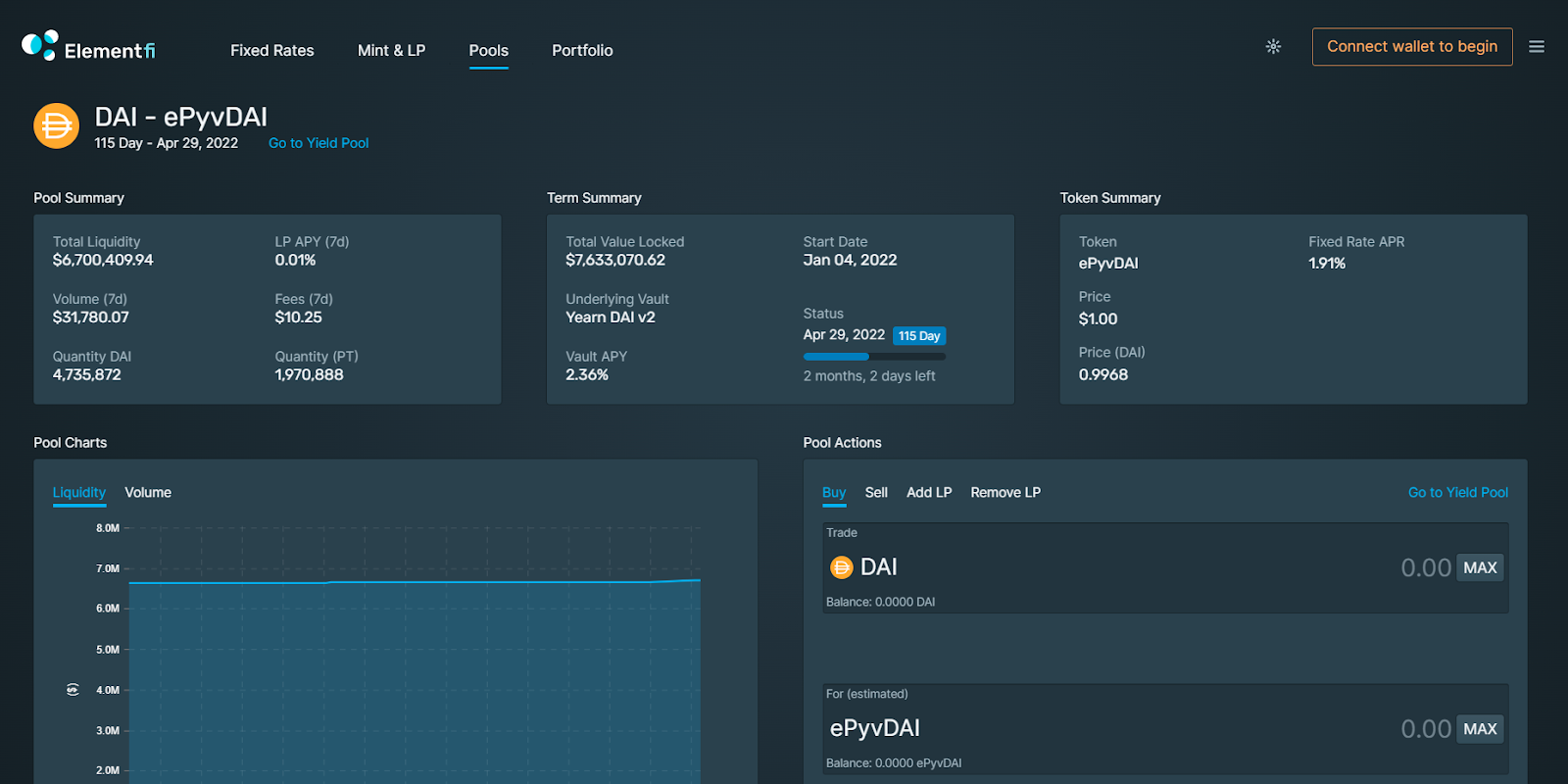Toggle the light/dark theme sun icon
Image resolution: width=1568 pixels, height=784 pixels.
click(1273, 46)
